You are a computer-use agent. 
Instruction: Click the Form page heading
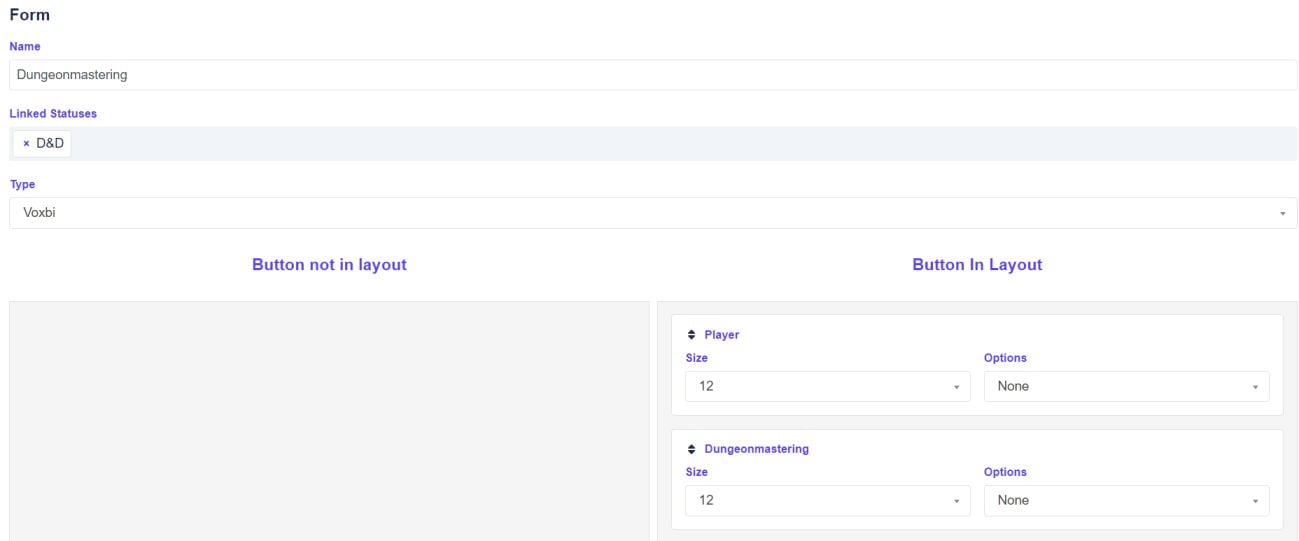(30, 15)
